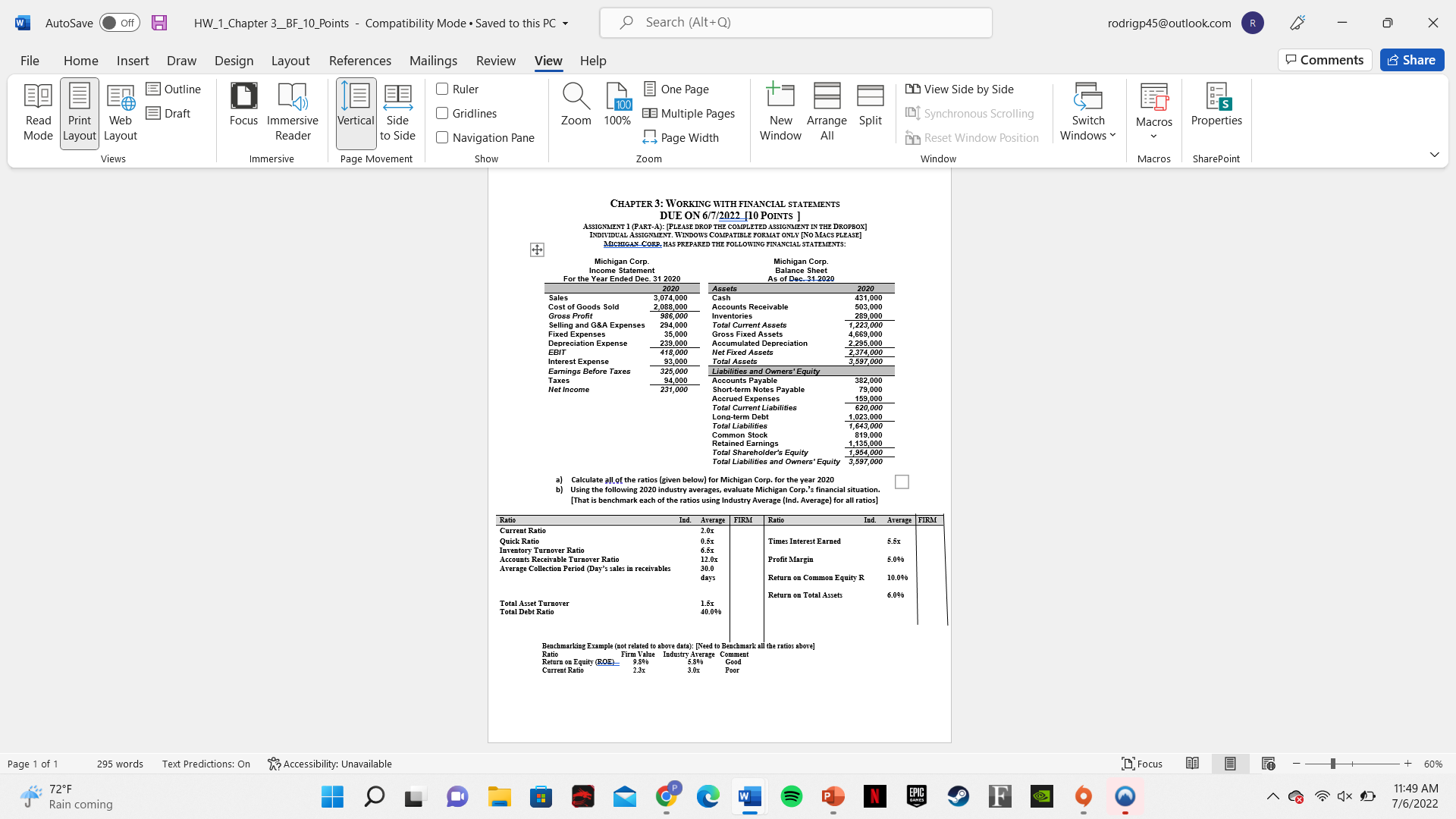Image resolution: width=1456 pixels, height=819 pixels.
Task: Enable the Gridlines checkbox
Action: [x=442, y=114]
